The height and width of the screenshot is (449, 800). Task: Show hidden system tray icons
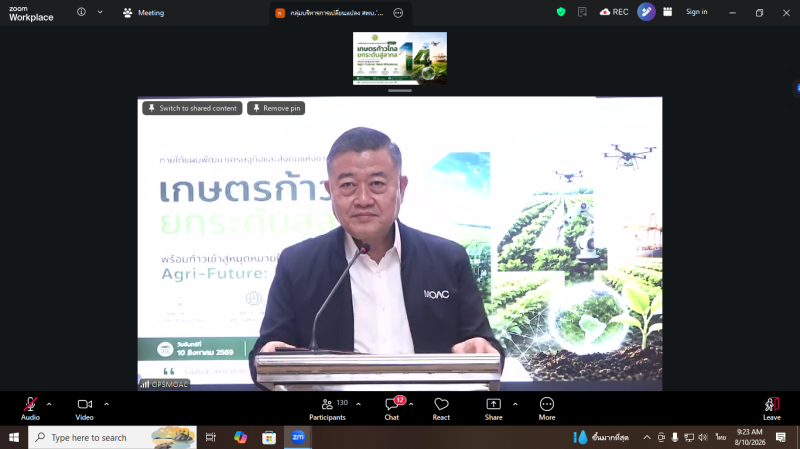[x=647, y=437]
